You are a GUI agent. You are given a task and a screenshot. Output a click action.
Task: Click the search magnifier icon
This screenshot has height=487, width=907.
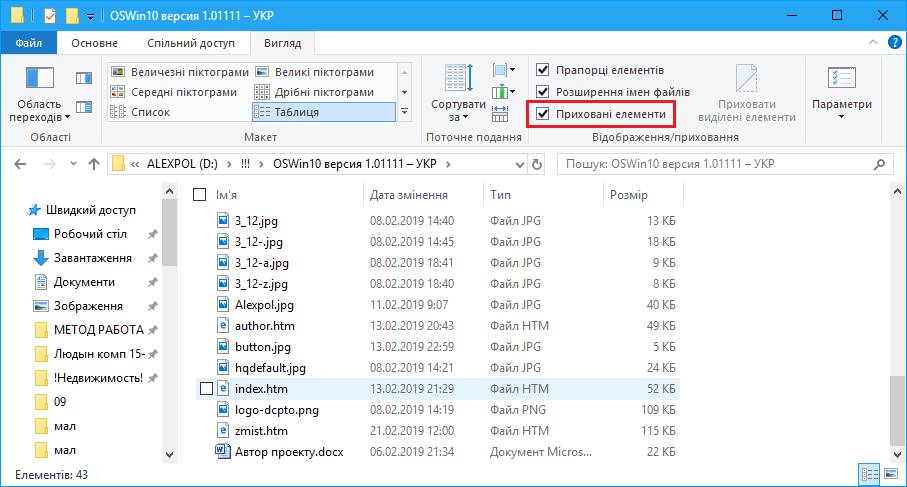(x=879, y=164)
